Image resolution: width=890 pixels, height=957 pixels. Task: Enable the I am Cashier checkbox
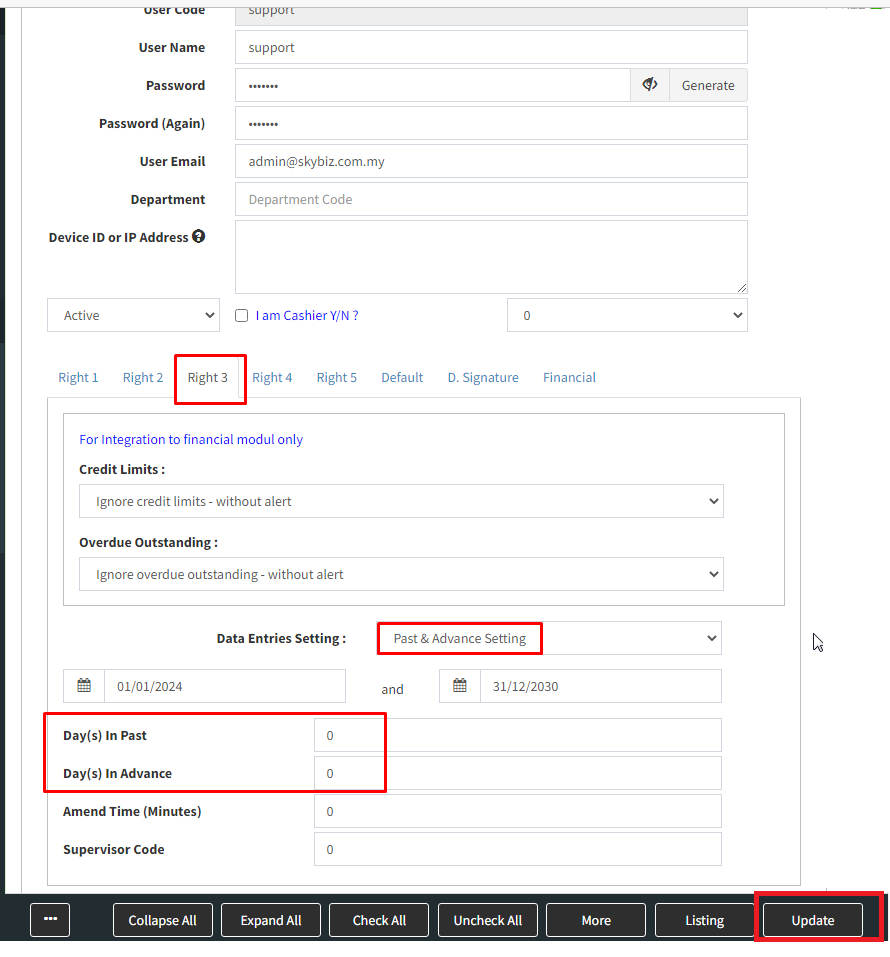(241, 315)
